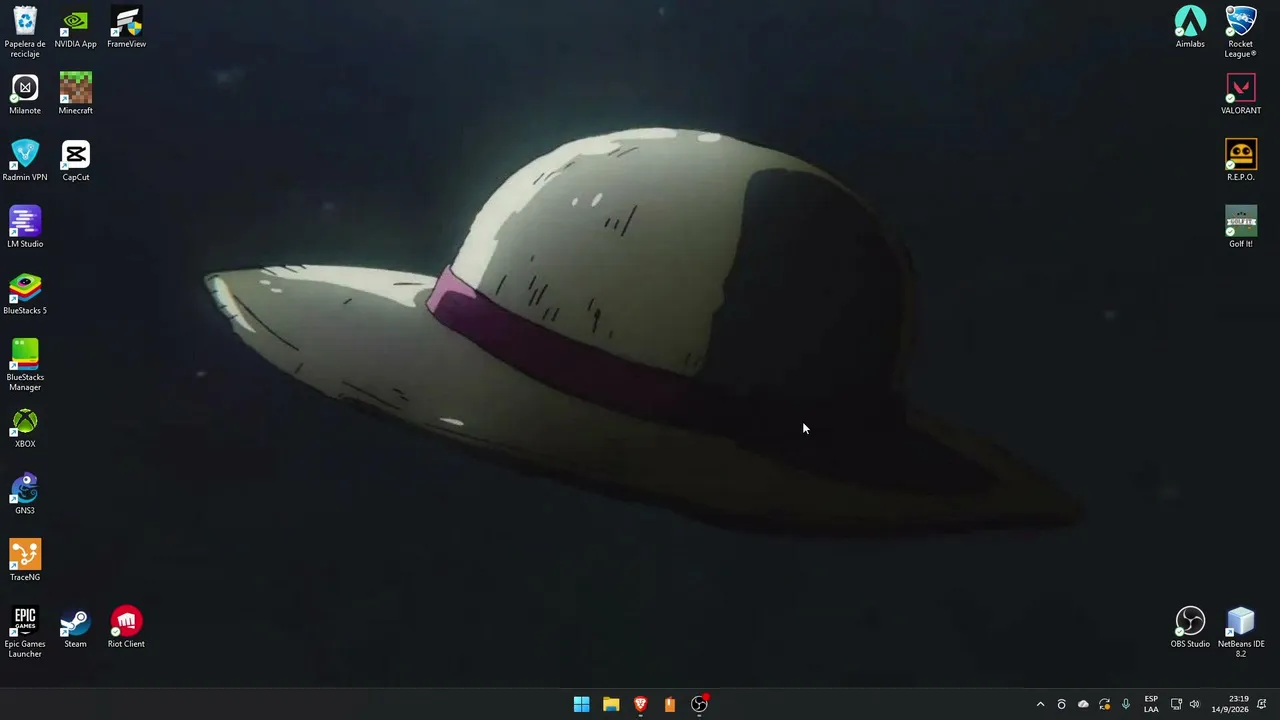Open Brave browser from the taskbar

[641, 704]
